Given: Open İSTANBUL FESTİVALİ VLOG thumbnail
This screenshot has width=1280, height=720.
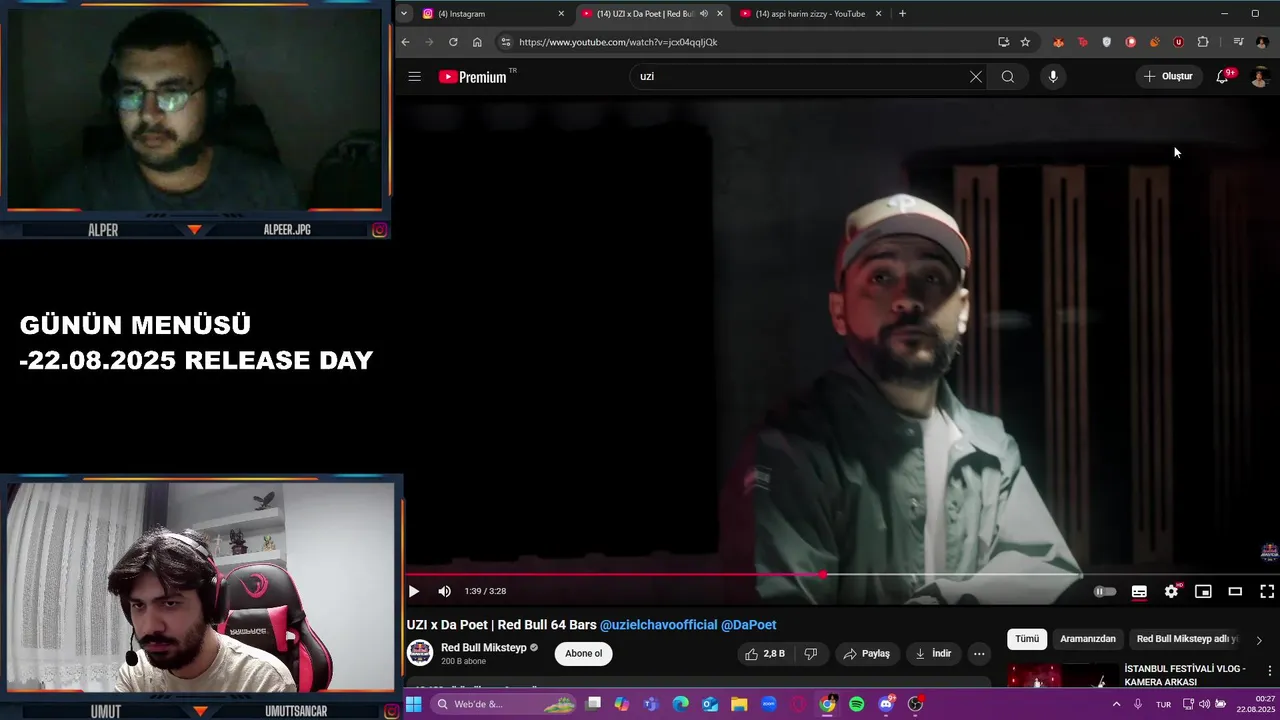Looking at the screenshot, I should point(1062,676).
